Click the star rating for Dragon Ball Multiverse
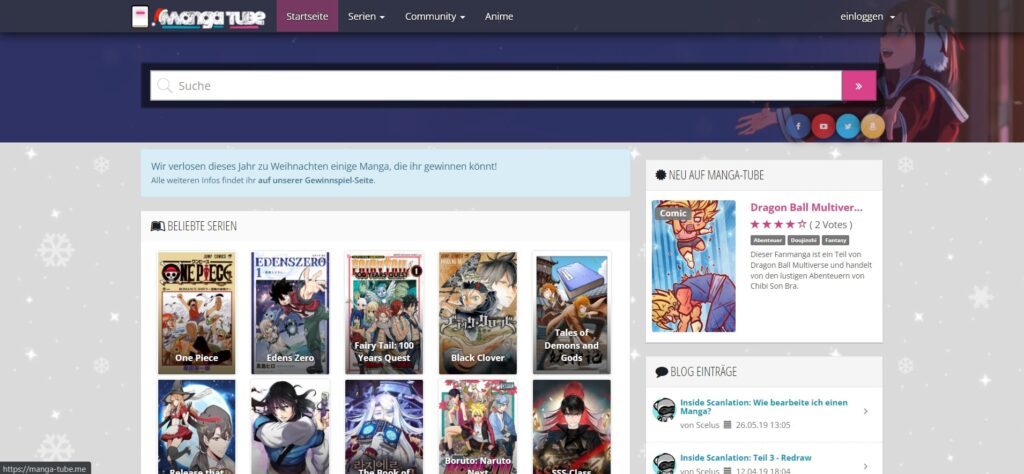1024x474 pixels. (x=778, y=225)
